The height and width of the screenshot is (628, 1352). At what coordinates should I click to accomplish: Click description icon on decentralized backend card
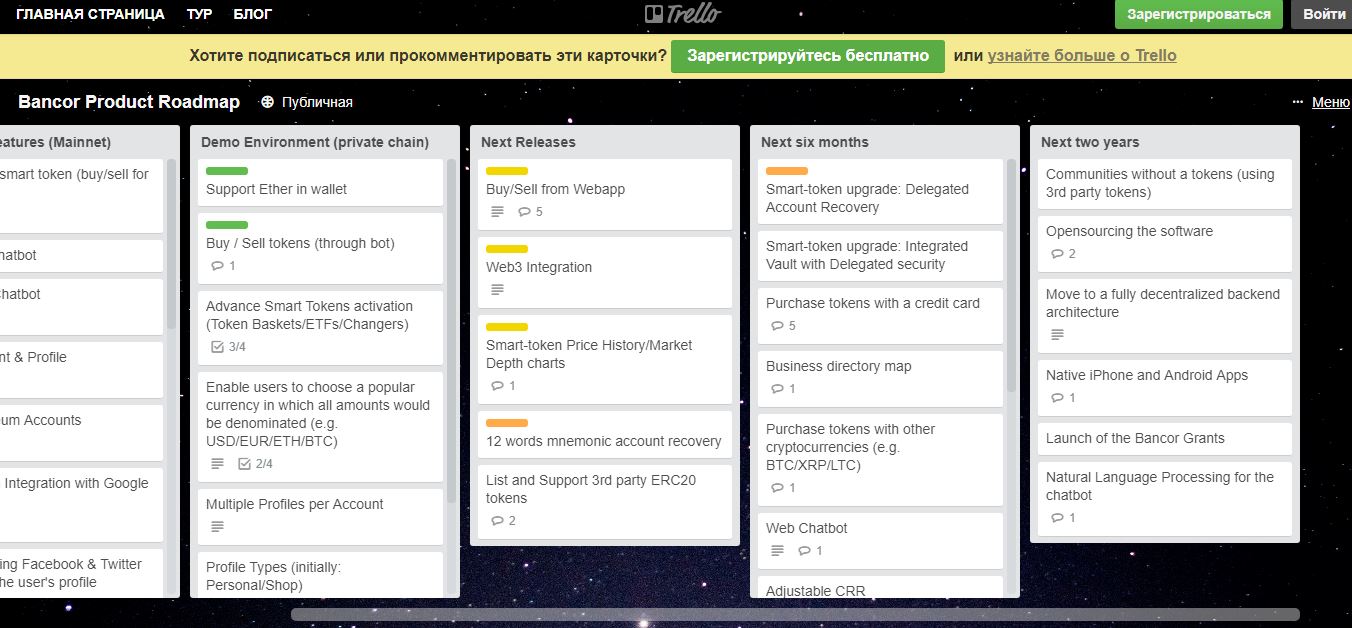(1057, 335)
